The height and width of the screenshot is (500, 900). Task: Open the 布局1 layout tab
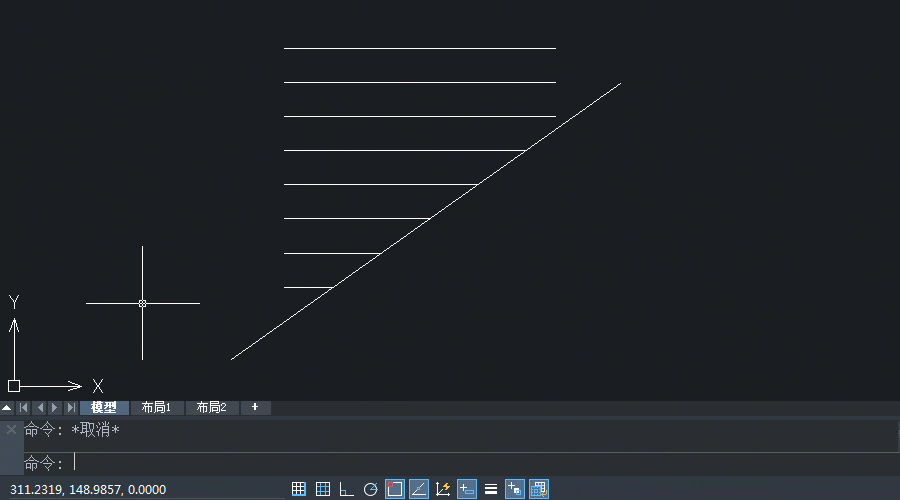point(157,408)
